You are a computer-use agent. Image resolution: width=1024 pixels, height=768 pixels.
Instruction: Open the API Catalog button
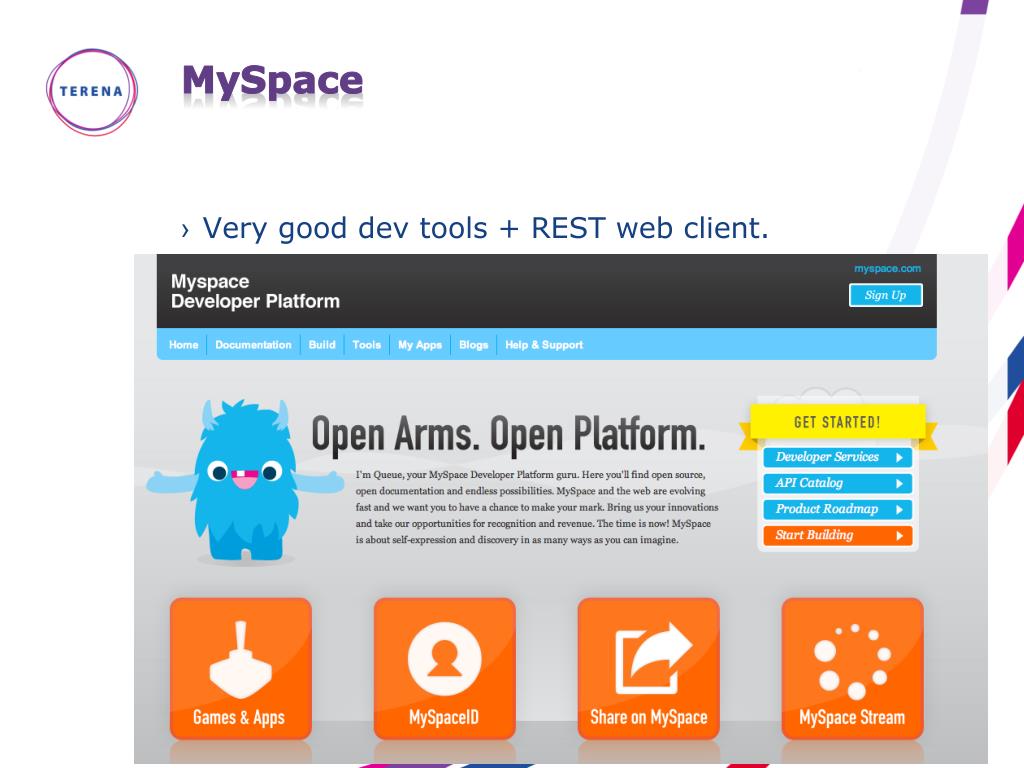point(837,483)
